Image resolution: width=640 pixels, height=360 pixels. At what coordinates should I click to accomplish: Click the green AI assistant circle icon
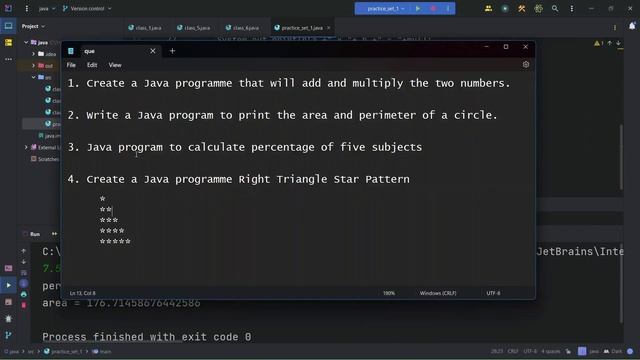pos(505,8)
